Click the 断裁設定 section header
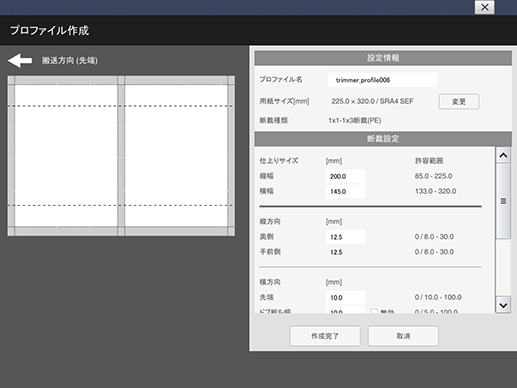 [x=383, y=139]
